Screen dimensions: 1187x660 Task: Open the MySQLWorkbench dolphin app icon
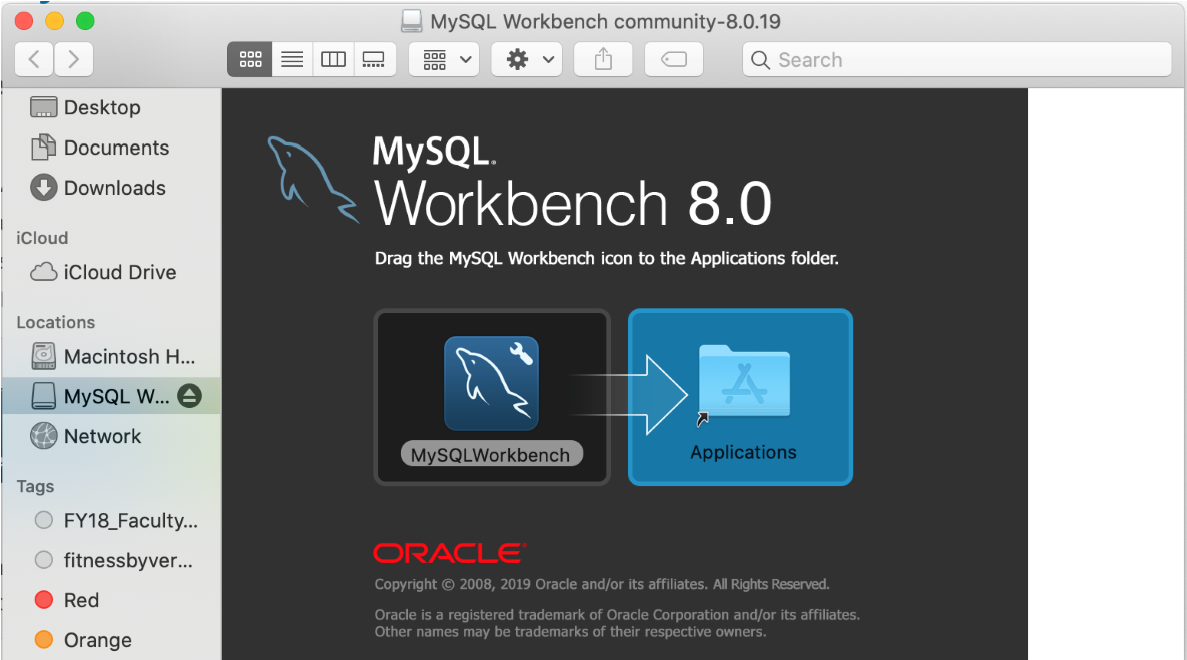coord(491,383)
